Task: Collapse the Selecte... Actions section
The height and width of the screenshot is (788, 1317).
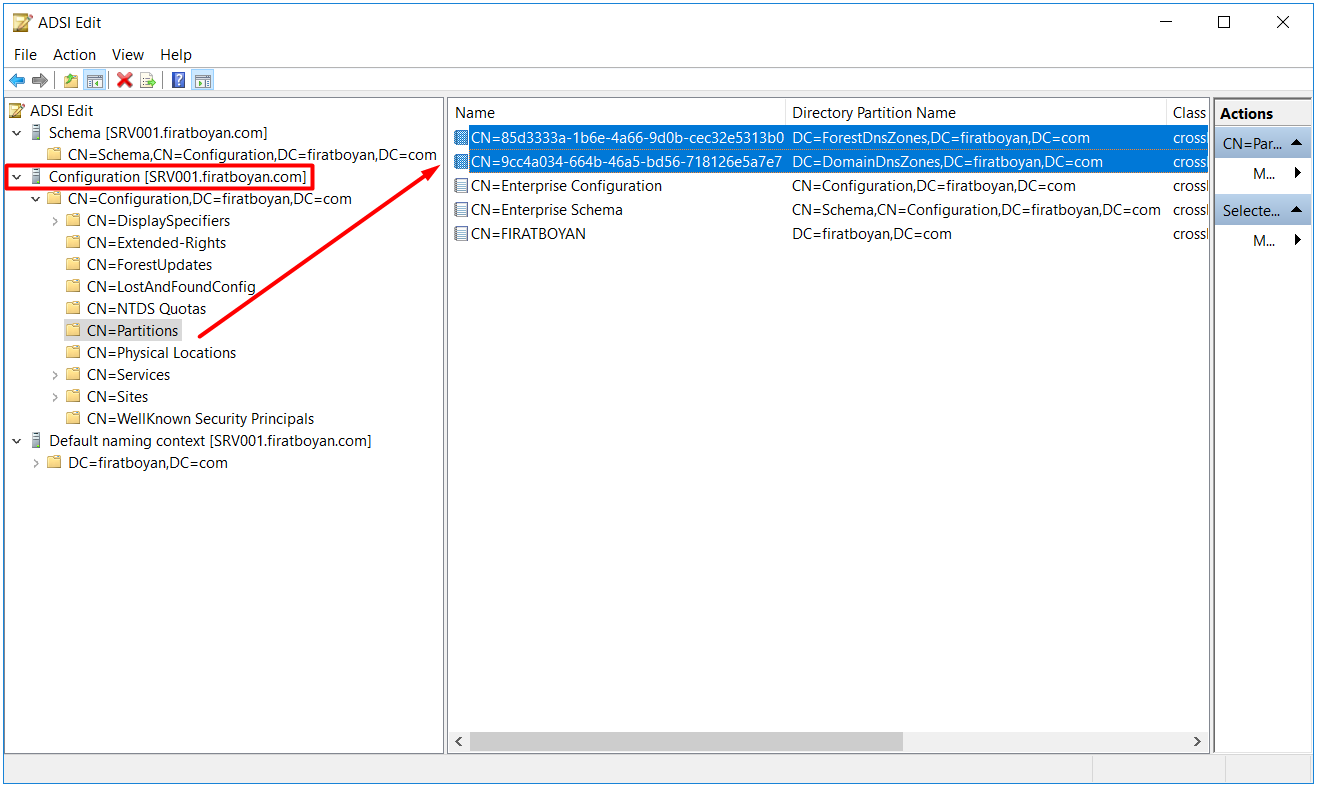Action: tap(1296, 210)
